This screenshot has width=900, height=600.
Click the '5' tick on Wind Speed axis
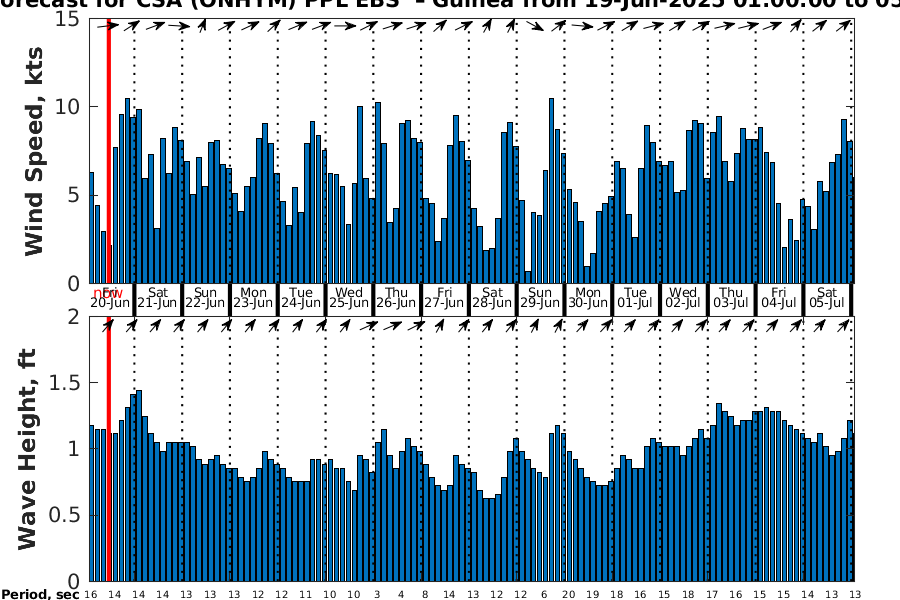(73, 195)
